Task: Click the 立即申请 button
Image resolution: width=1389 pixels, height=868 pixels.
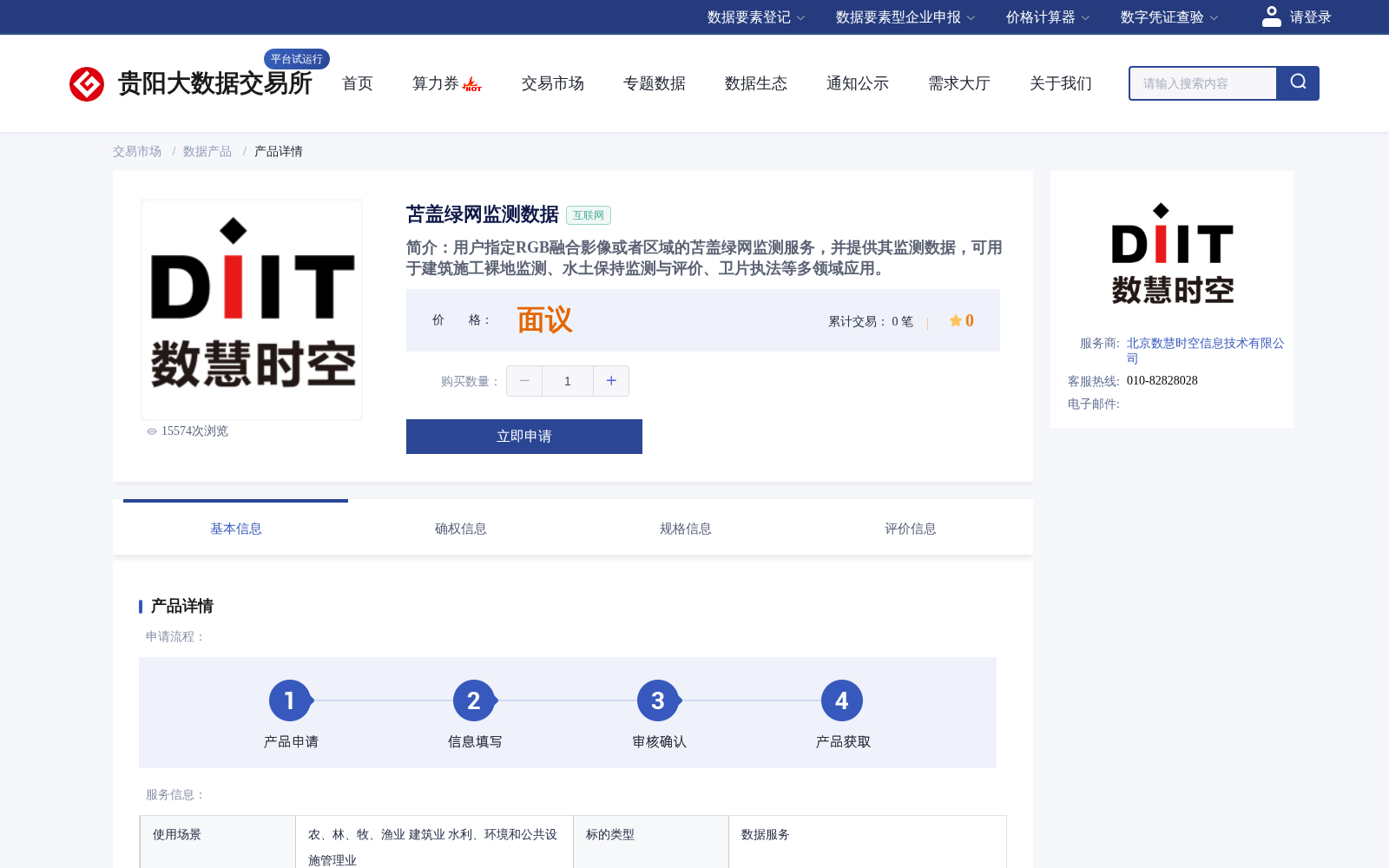Action: 524,437
